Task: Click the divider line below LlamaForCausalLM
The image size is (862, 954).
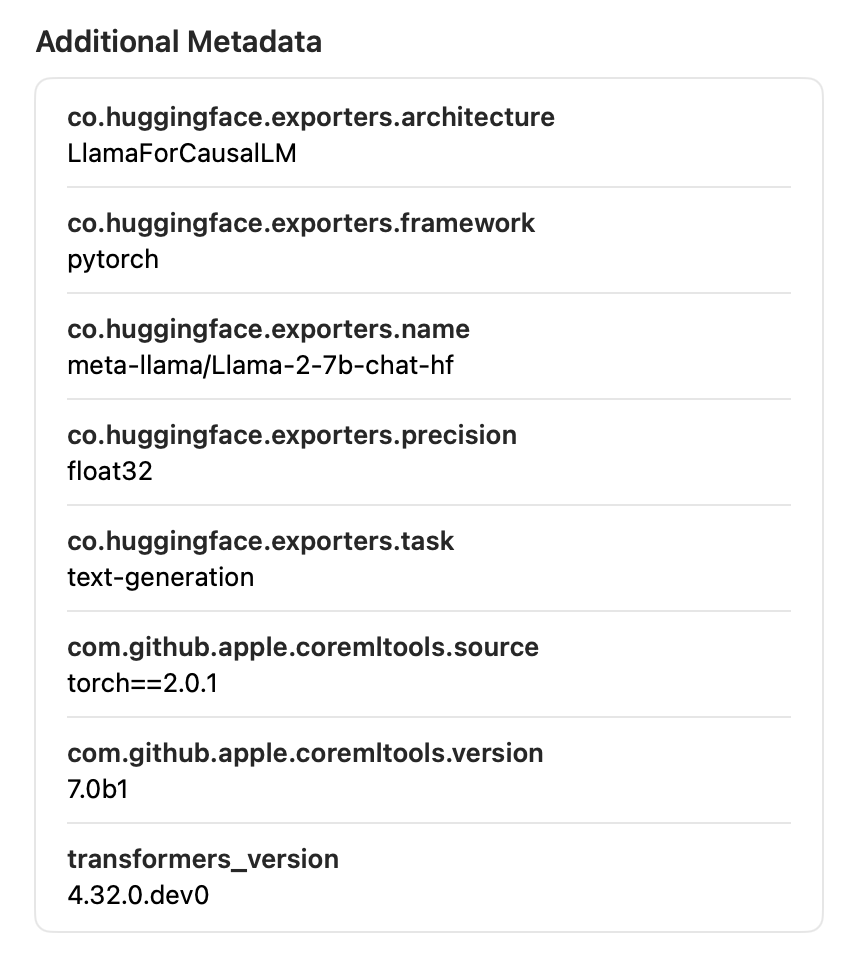Action: 429,187
